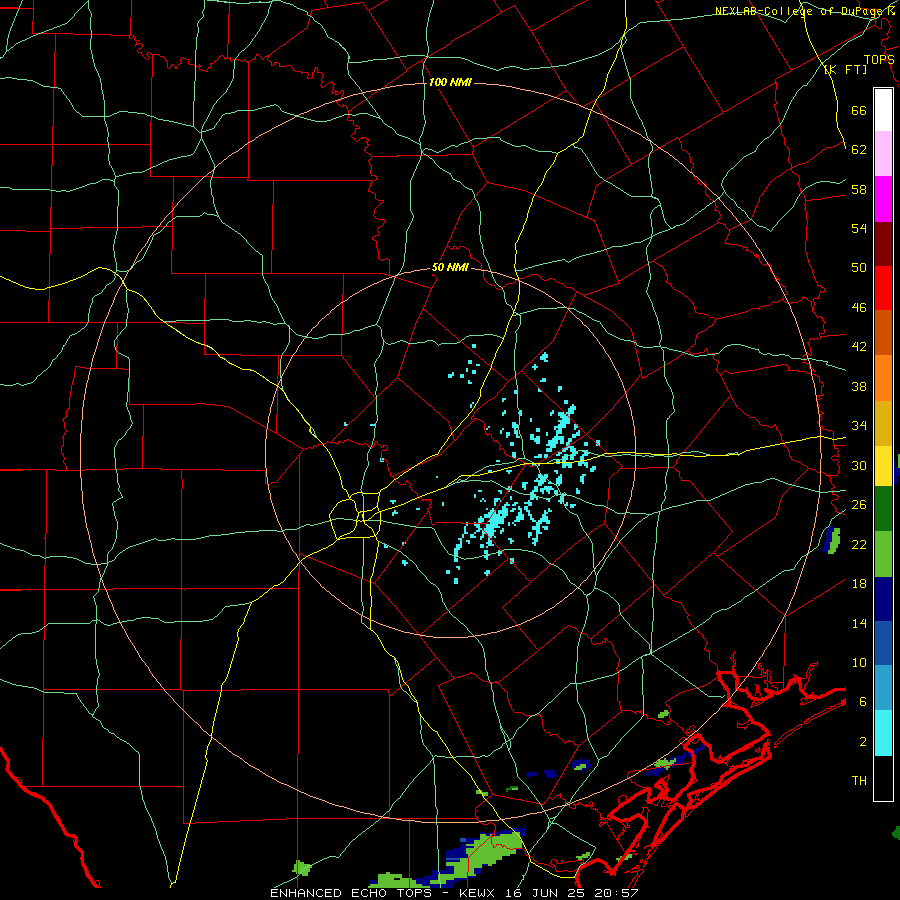Click the 38 legend value

tap(859, 386)
